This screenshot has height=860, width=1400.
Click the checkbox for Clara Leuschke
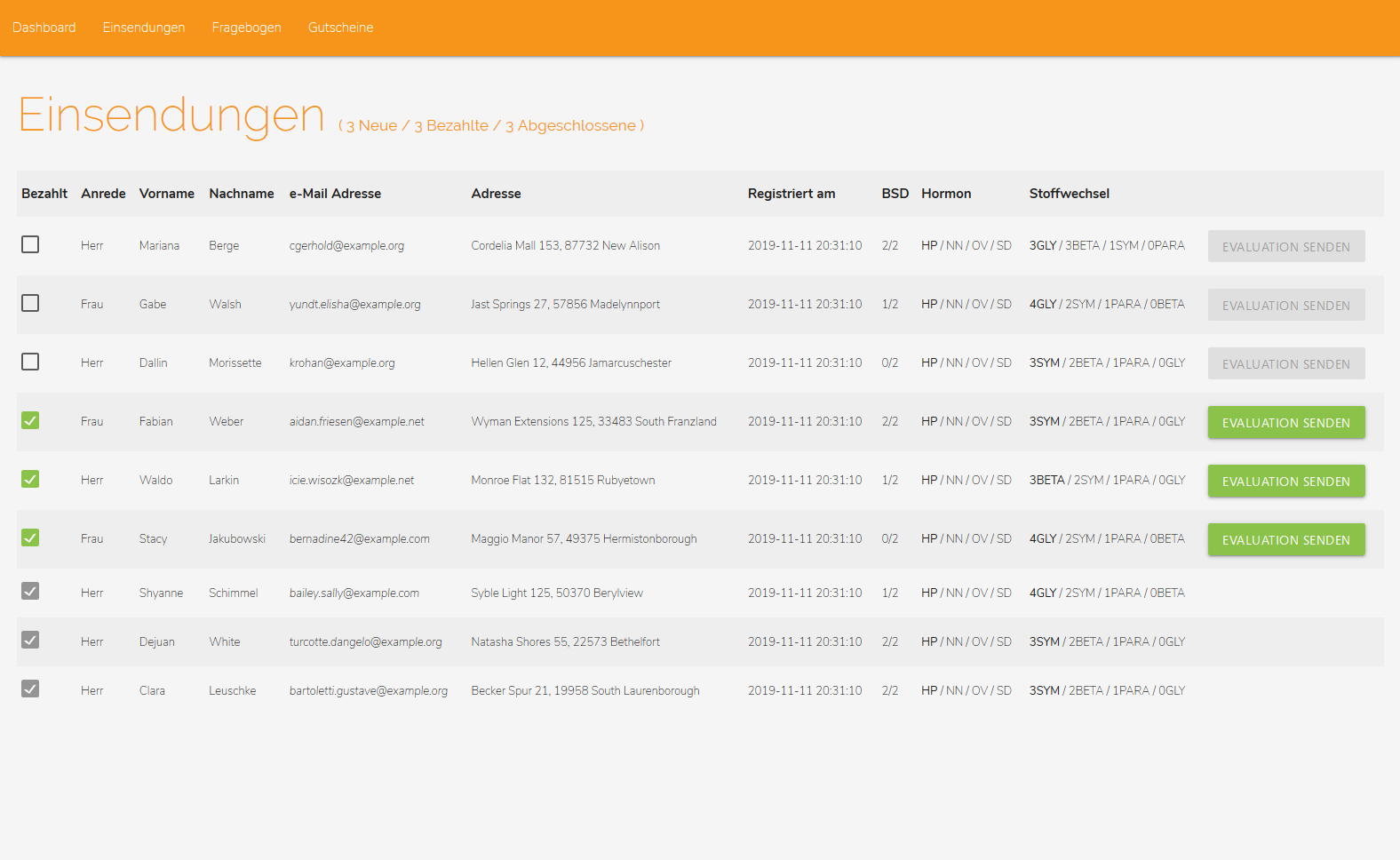(x=30, y=689)
